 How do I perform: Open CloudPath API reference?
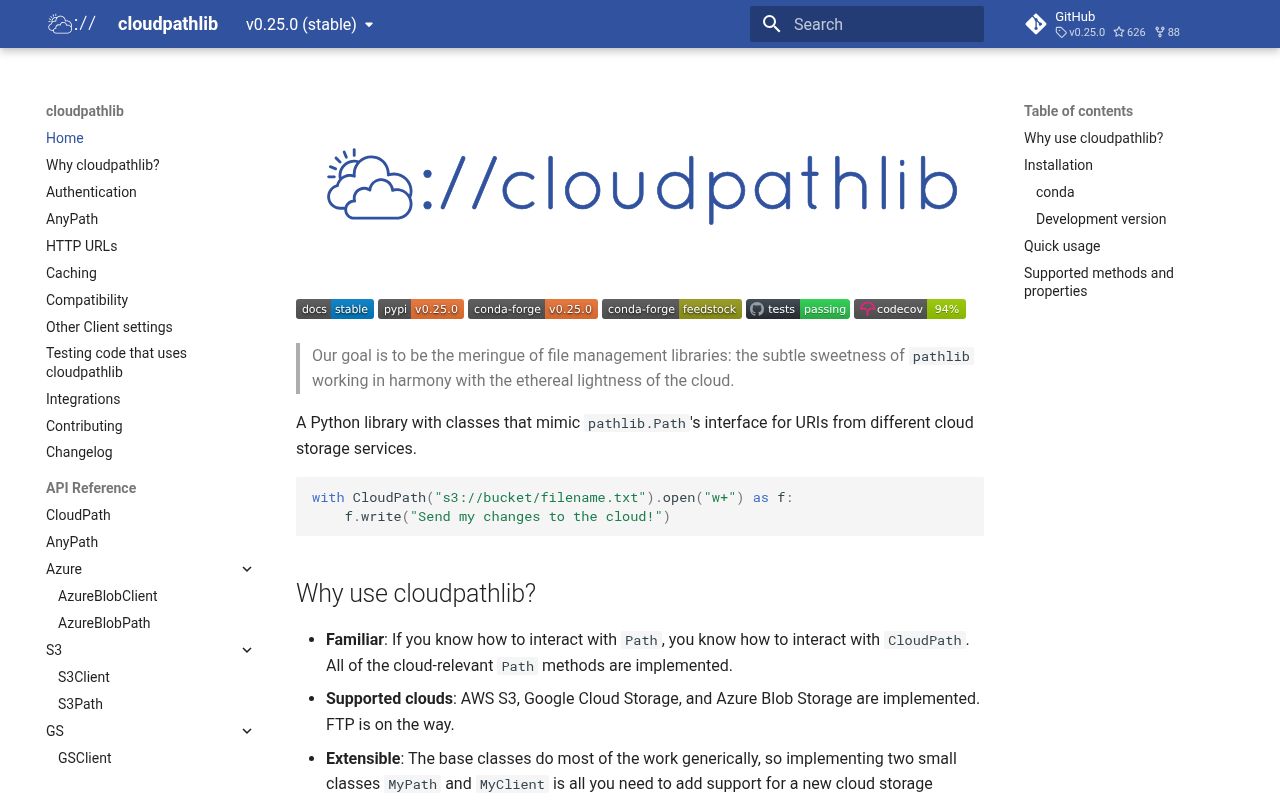(x=78, y=515)
